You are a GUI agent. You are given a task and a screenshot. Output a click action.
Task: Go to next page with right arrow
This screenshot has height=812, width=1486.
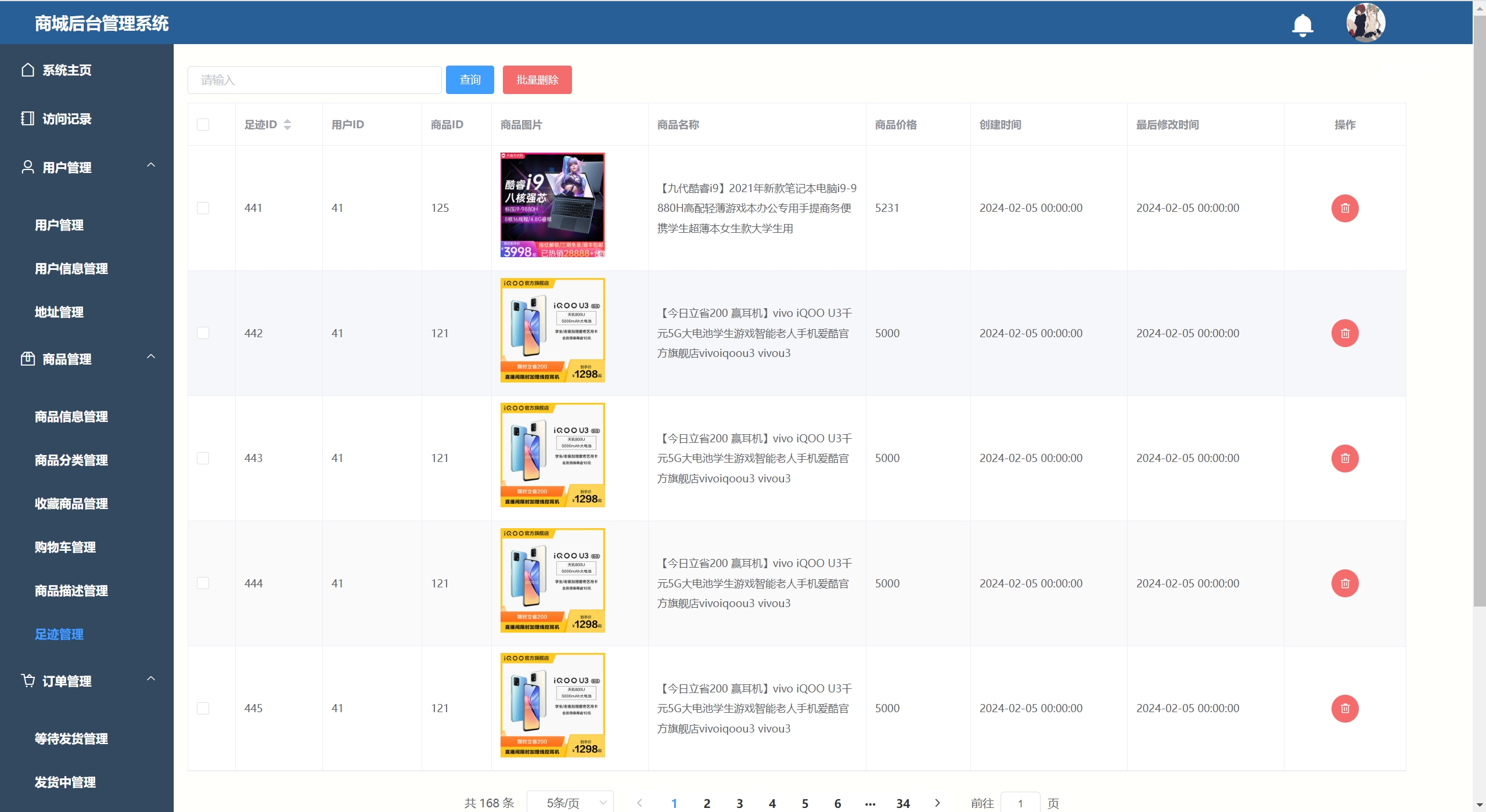937,803
